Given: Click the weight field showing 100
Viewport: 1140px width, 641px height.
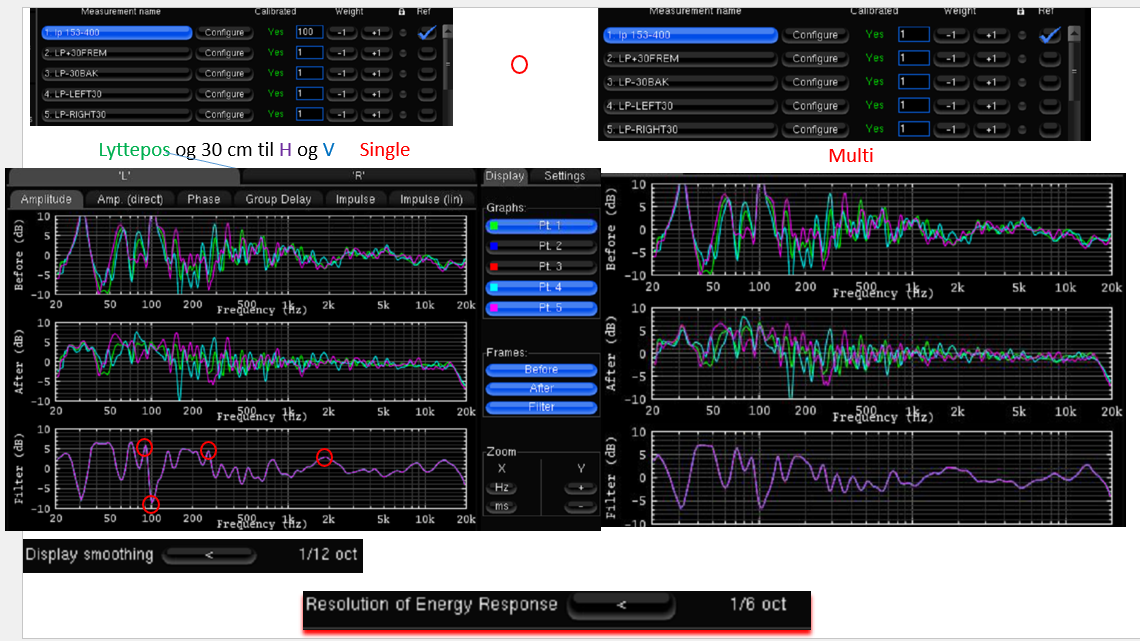Looking at the screenshot, I should click(309, 32).
